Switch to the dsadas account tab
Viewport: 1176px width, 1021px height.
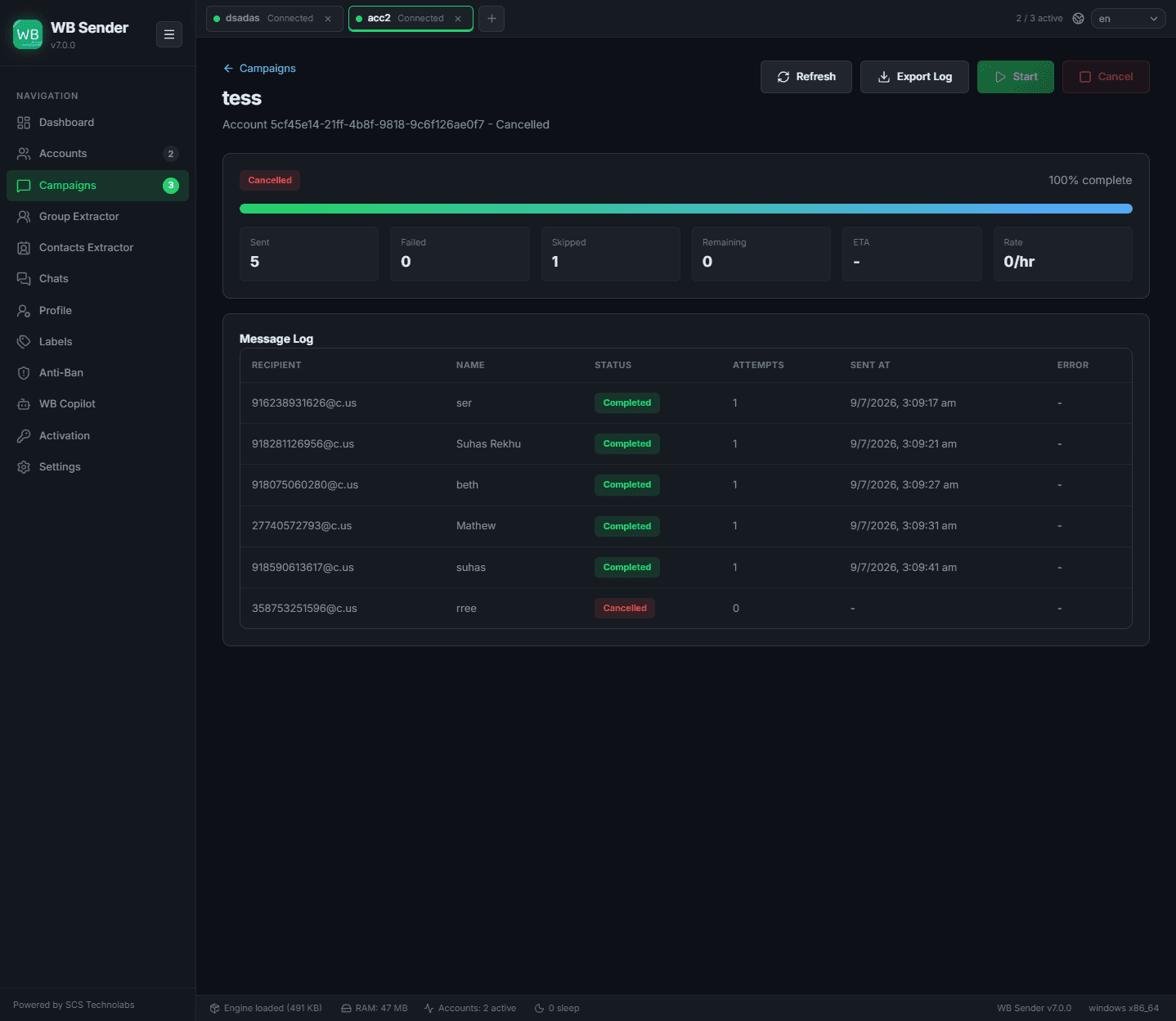(x=263, y=18)
